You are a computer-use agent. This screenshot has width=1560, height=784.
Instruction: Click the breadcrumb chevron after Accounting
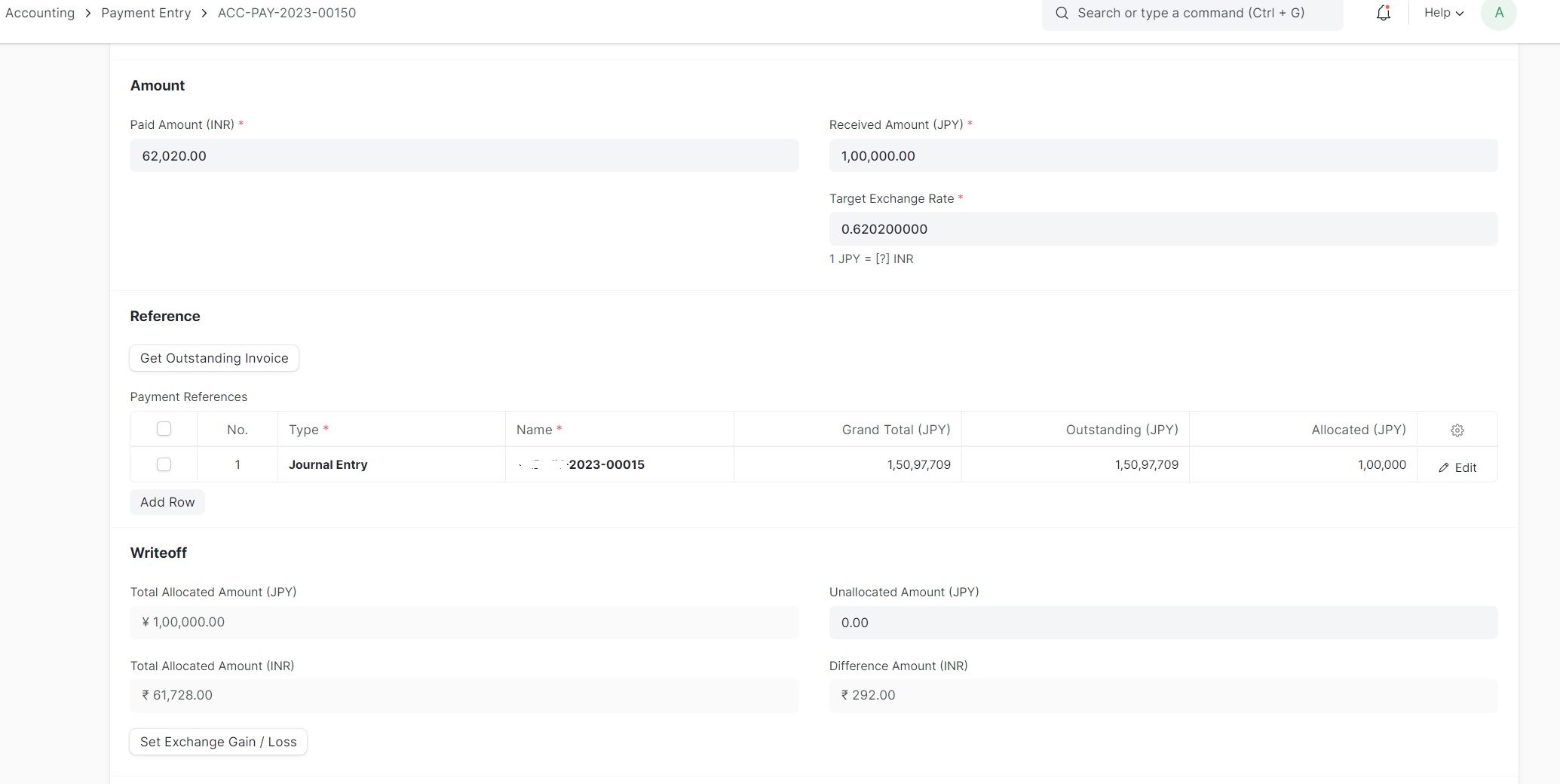[x=87, y=13]
